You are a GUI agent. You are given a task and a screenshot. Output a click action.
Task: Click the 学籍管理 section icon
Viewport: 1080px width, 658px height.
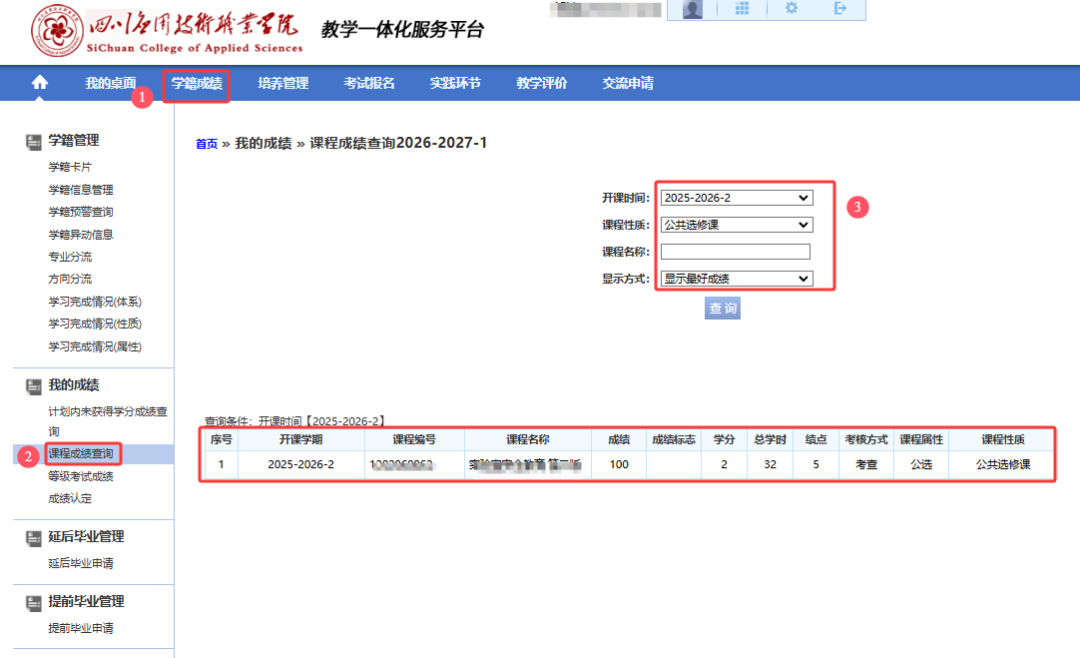tap(34, 142)
